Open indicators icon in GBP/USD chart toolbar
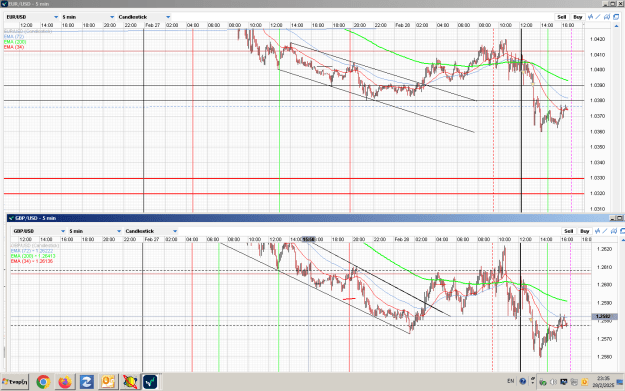Screen dimensions: 625x391 [597, 231]
